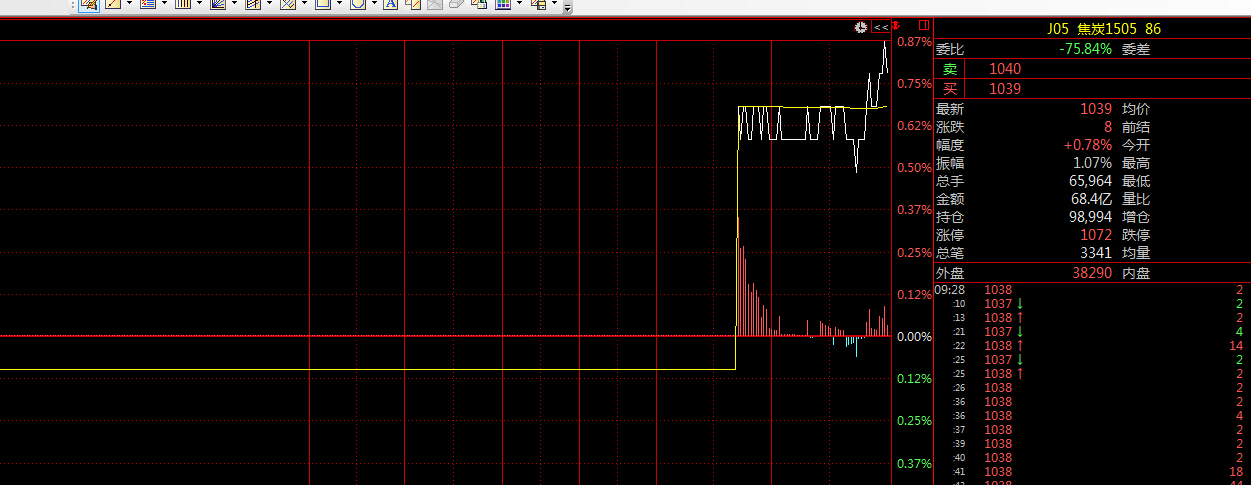Open dropdown arrow beside the colored grid icon
This screenshot has height=485, width=1251.
[x=519, y=4]
